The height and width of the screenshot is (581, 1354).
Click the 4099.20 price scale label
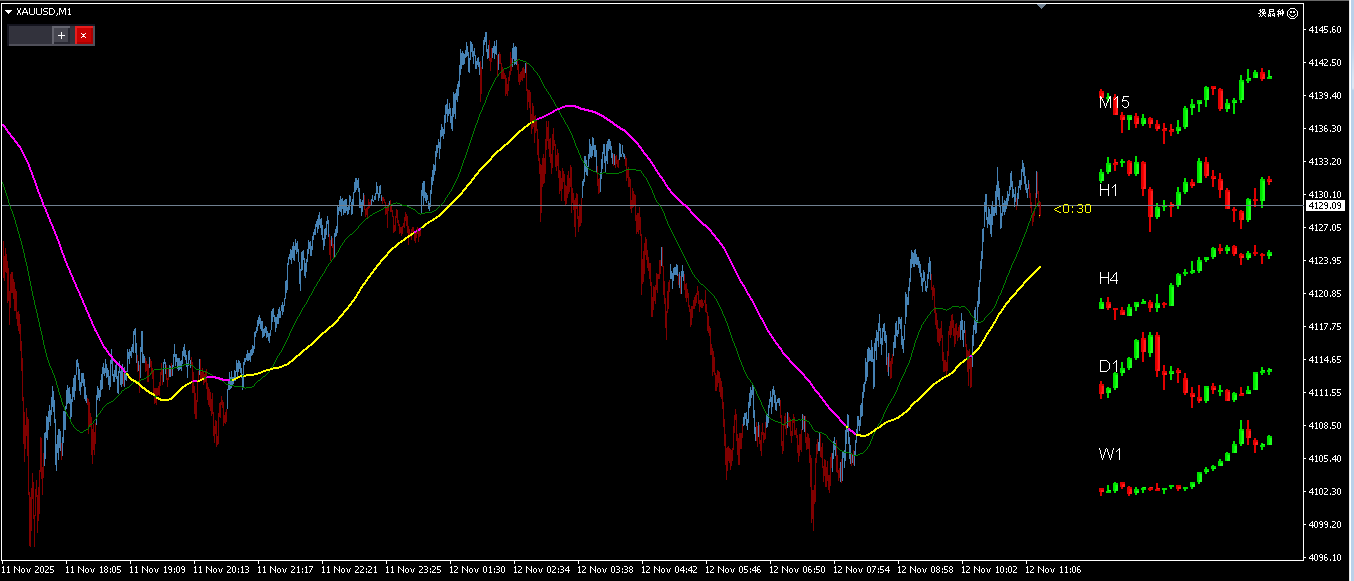click(x=1325, y=524)
